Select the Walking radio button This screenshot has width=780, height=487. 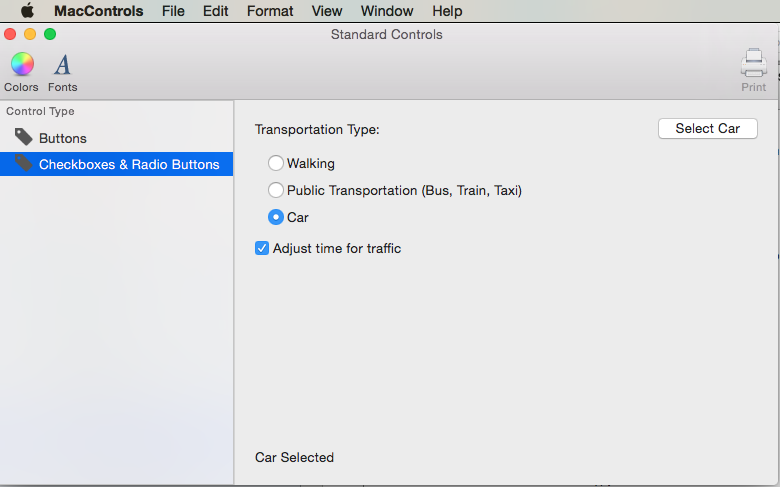(276, 163)
